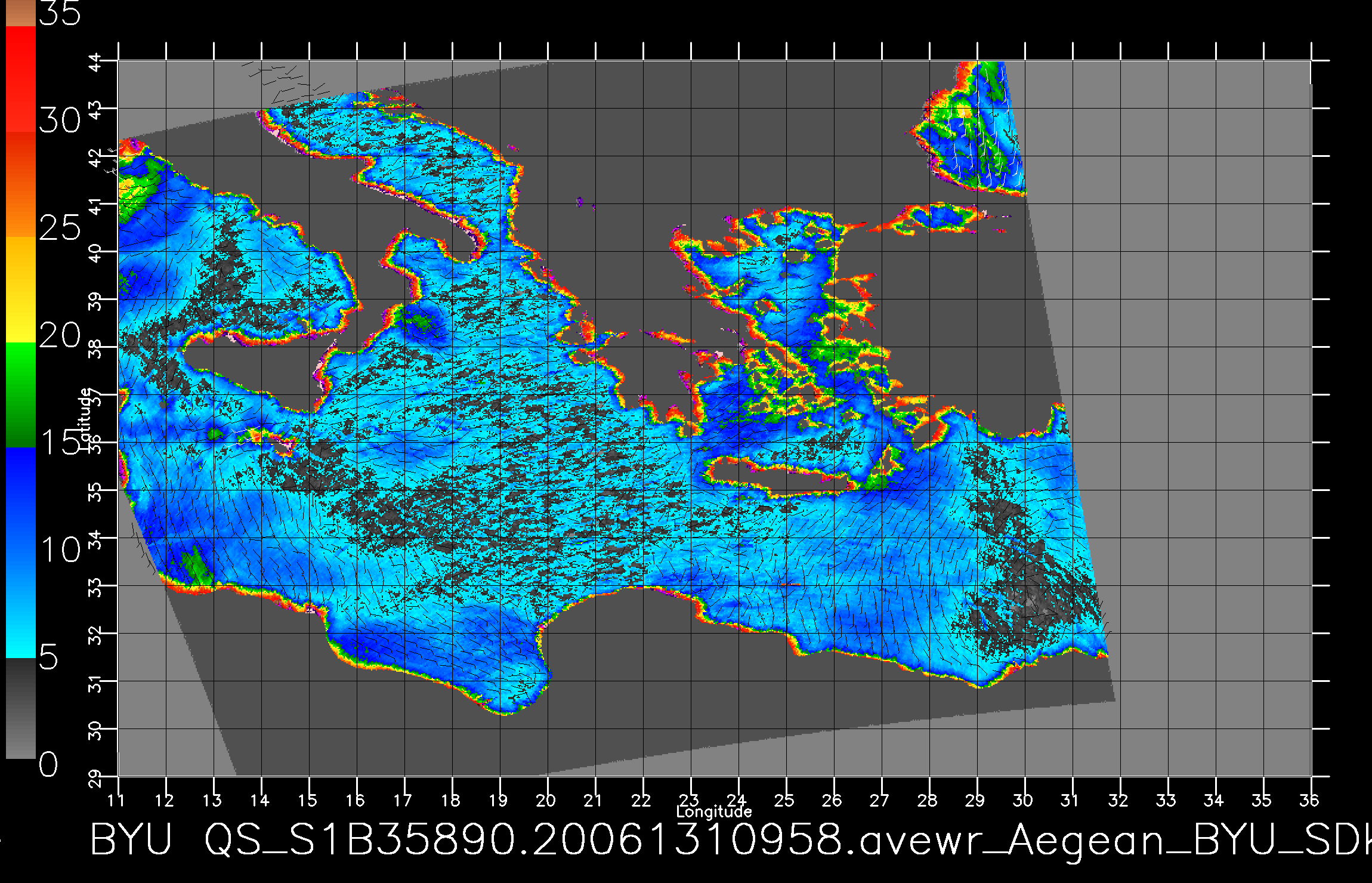Select the color scale label 20
Image resolution: width=1372 pixels, height=883 pixels.
60,335
